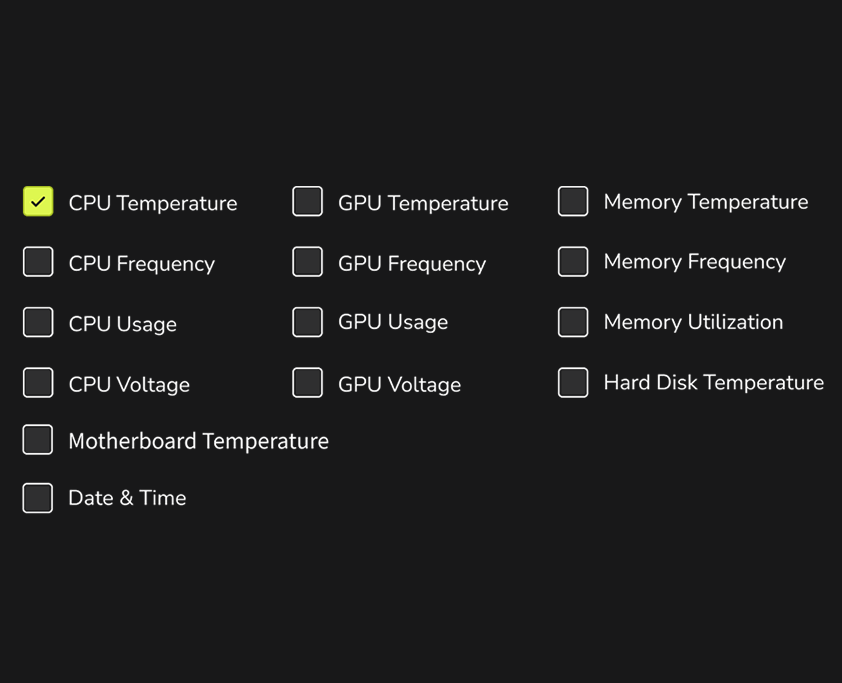Tick the GPU Usage checkbox
Image resolution: width=842 pixels, height=683 pixels.
[307, 322]
